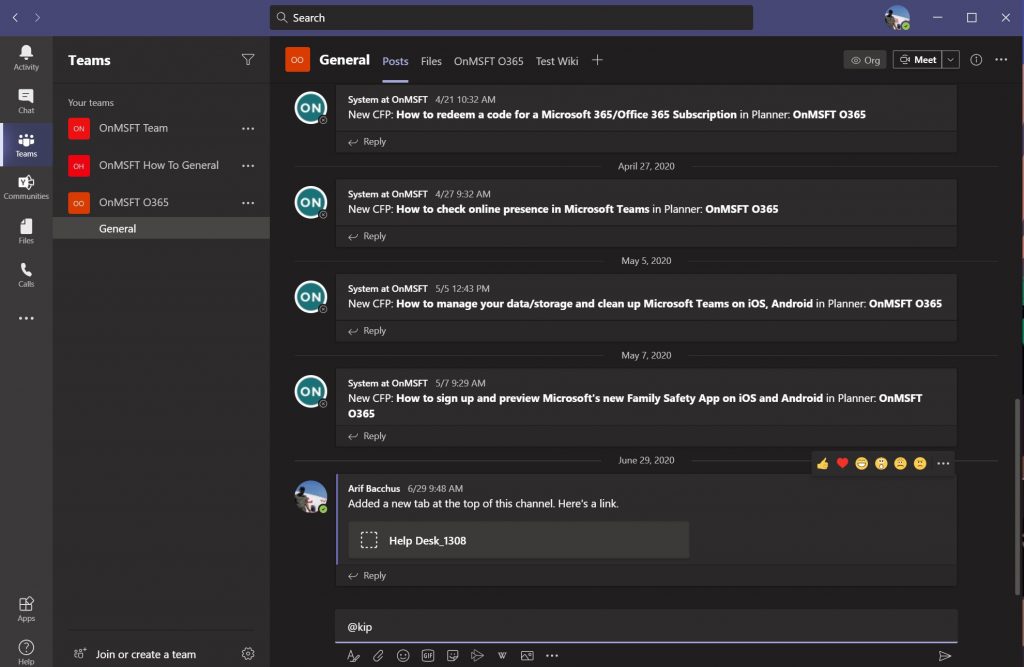1024x667 pixels.
Task: Open manage teams settings gear
Action: [248, 653]
